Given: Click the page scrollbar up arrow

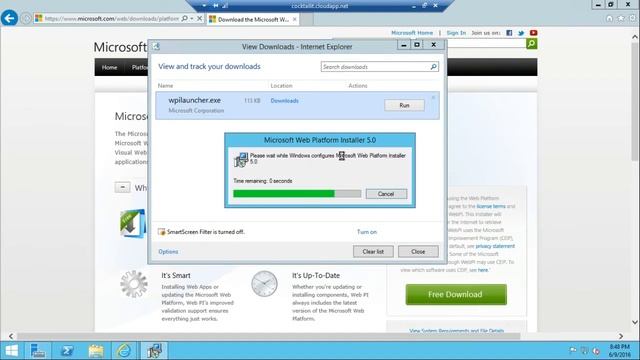Looking at the screenshot, I should (635, 37).
